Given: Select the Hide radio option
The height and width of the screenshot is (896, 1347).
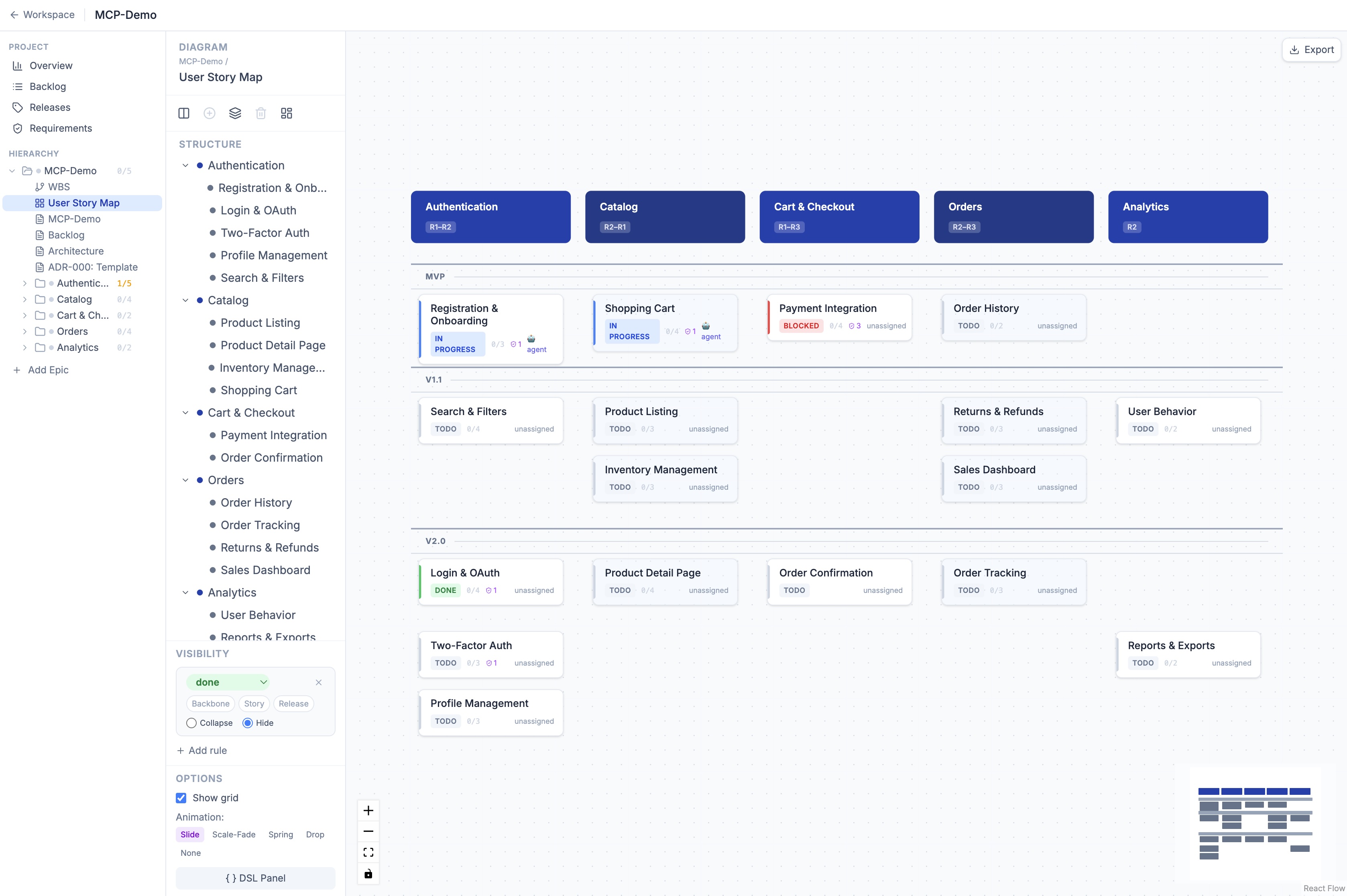Looking at the screenshot, I should (247, 723).
